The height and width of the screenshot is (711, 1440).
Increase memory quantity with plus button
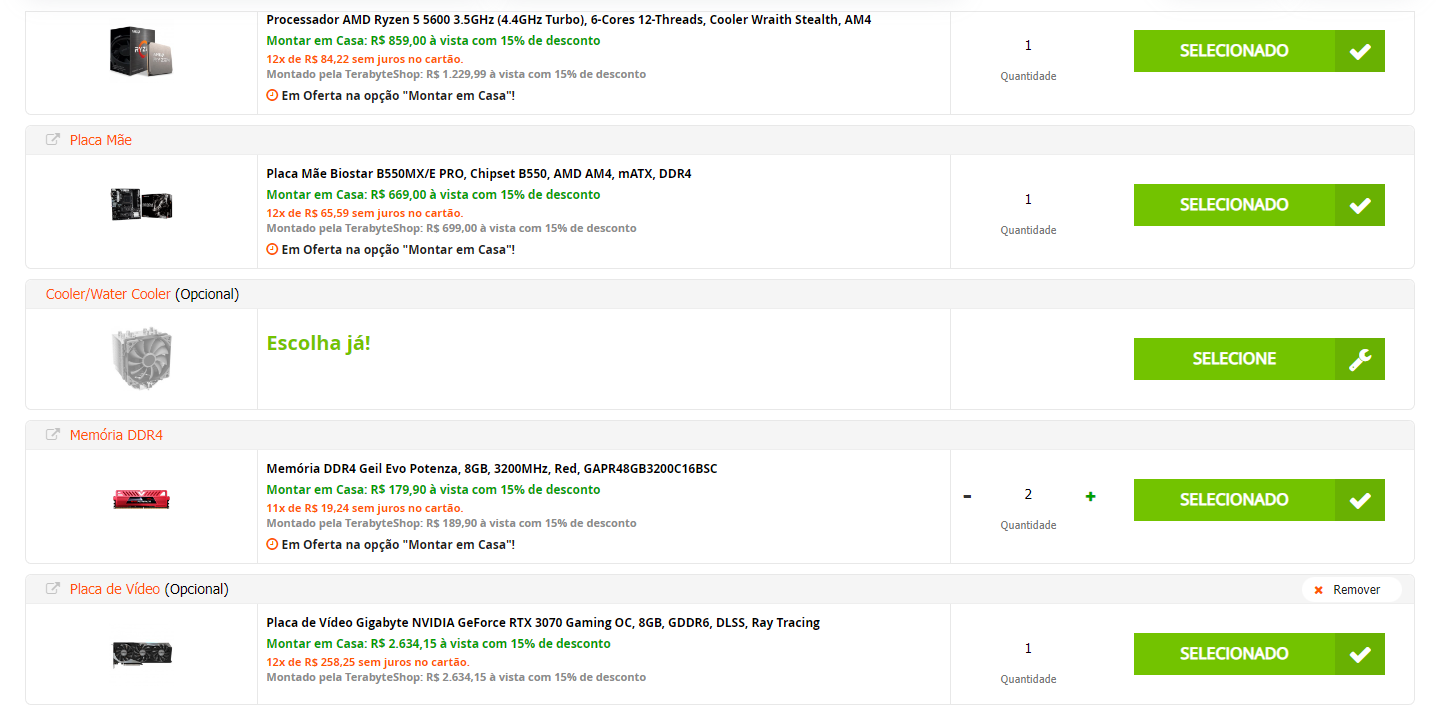click(1090, 496)
